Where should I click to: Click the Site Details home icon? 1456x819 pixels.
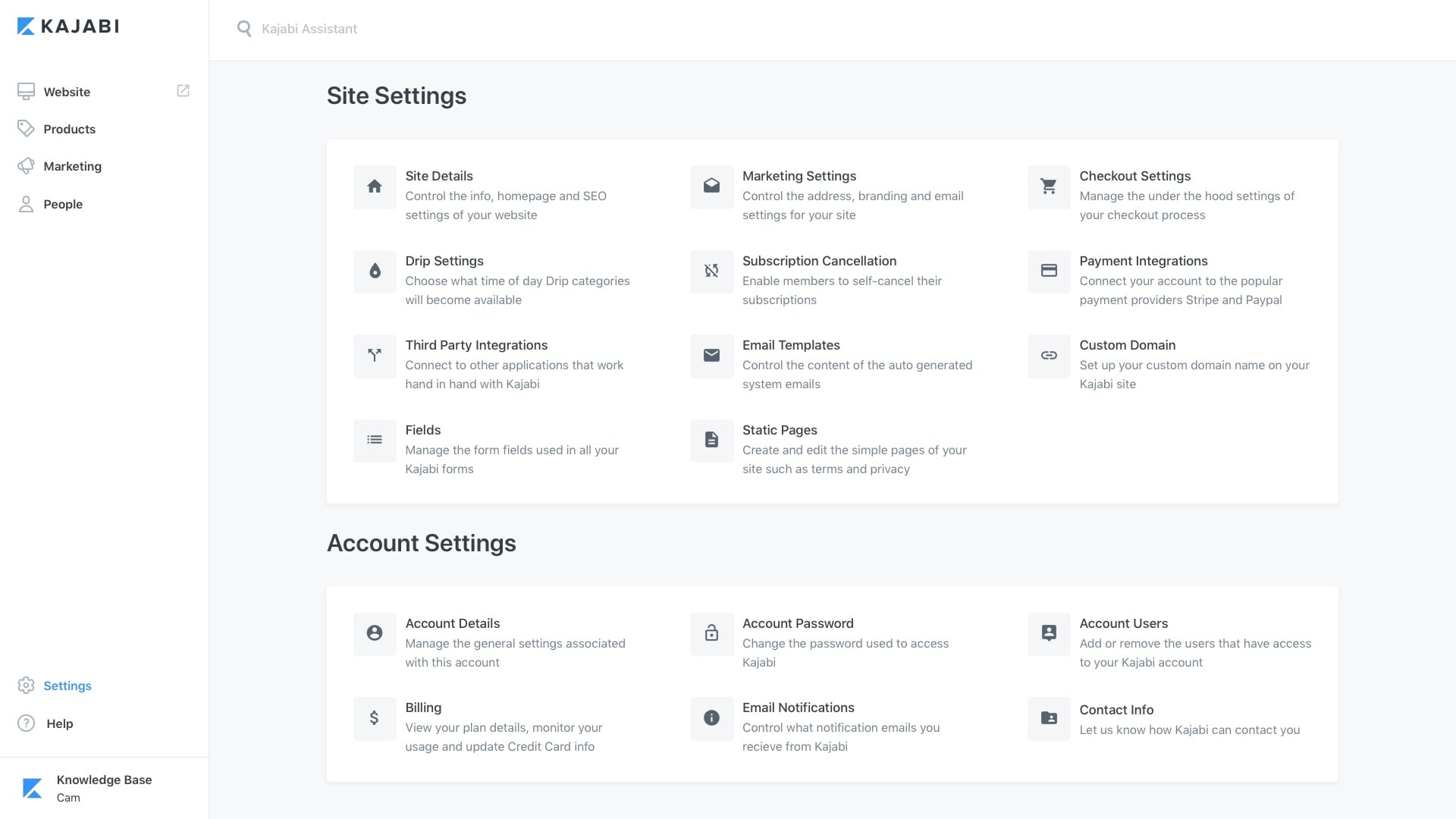tap(375, 187)
